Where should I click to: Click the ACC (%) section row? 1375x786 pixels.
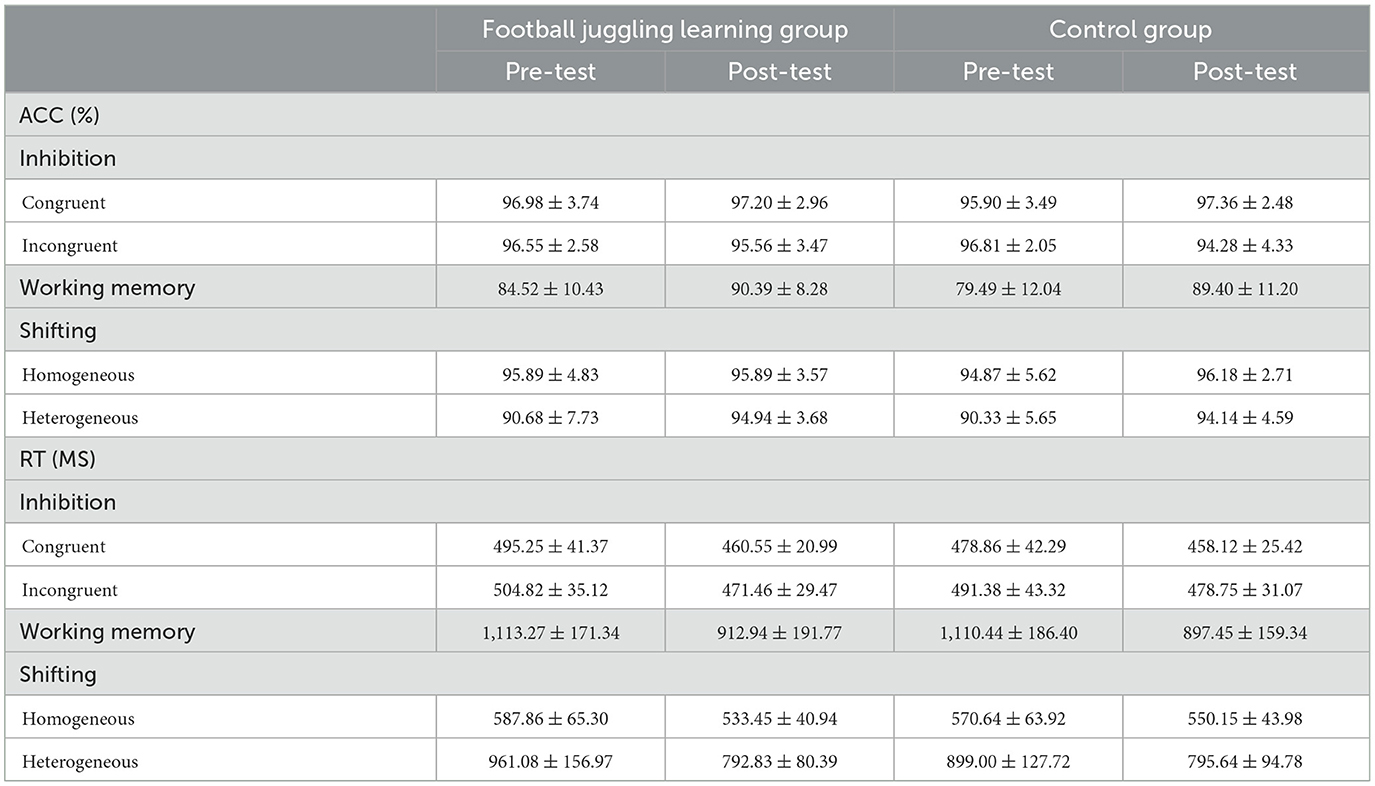pyautogui.click(x=687, y=115)
